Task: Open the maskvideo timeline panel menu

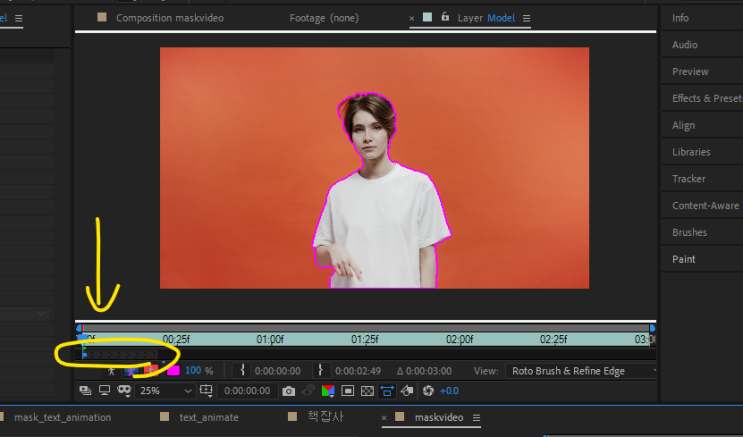Action: click(x=477, y=418)
